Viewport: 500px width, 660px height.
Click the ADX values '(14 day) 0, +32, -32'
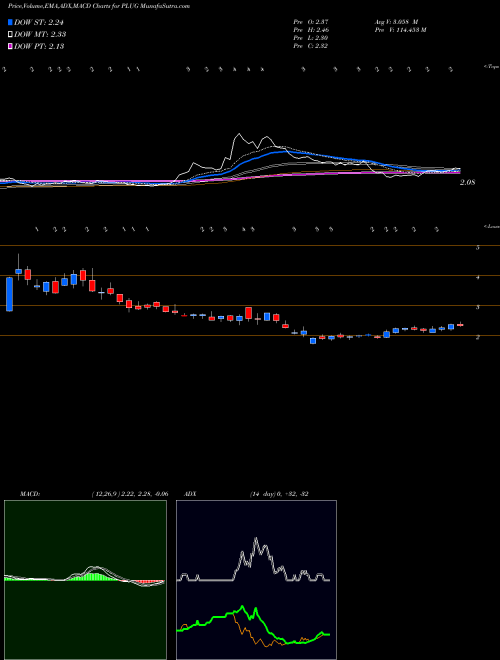[278, 494]
